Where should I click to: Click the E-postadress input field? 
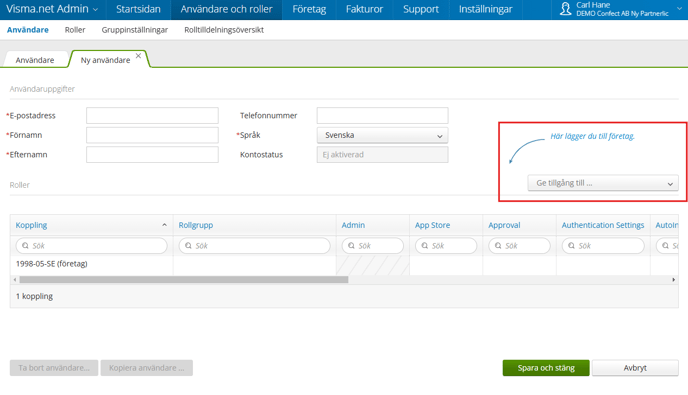[152, 115]
